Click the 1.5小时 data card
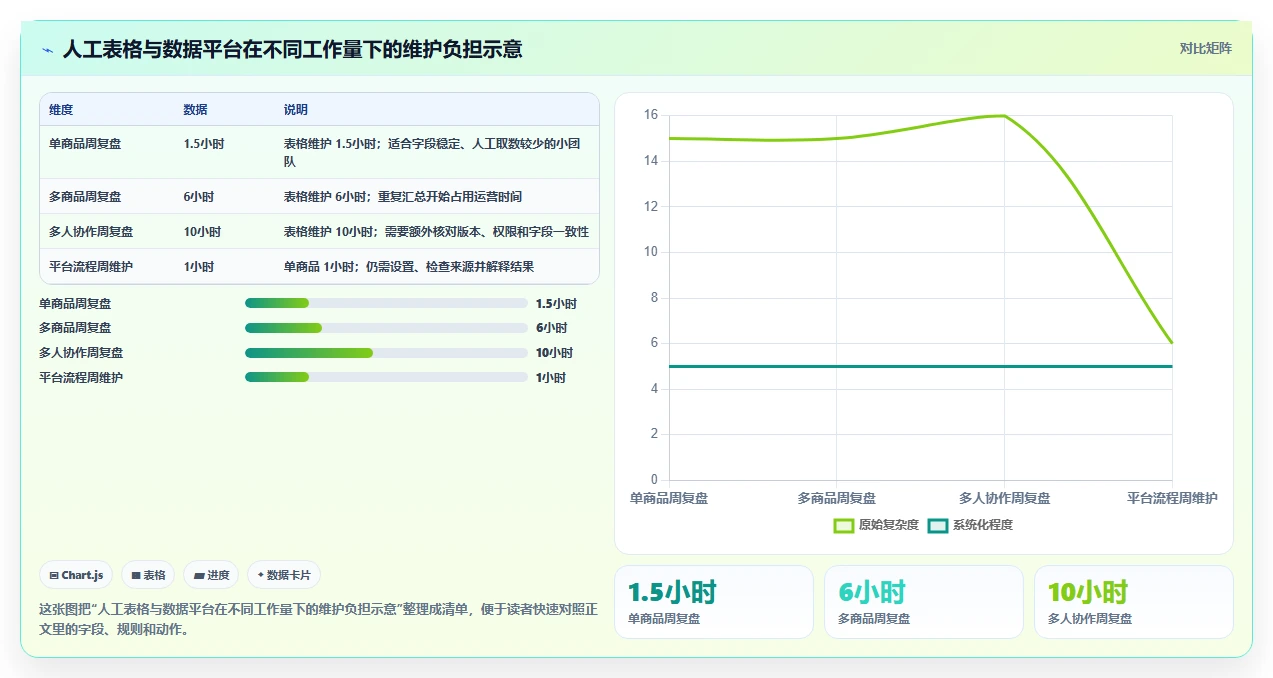This screenshot has width=1273, height=678. tap(714, 601)
